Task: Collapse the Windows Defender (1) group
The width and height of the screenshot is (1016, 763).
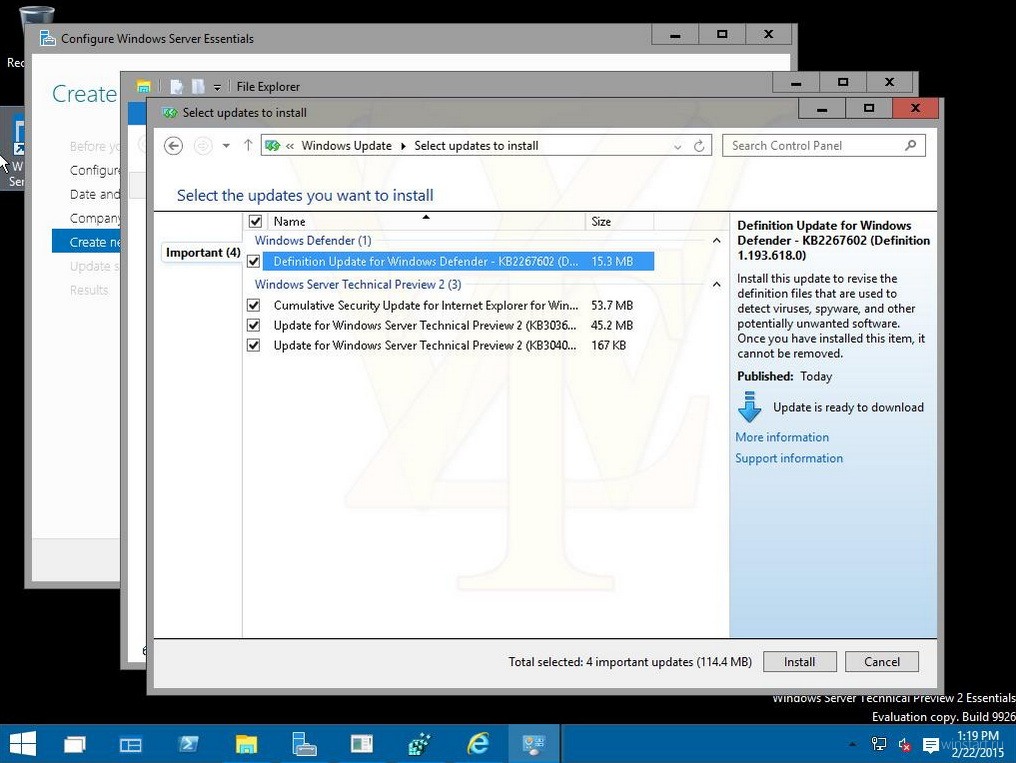Action: point(716,241)
